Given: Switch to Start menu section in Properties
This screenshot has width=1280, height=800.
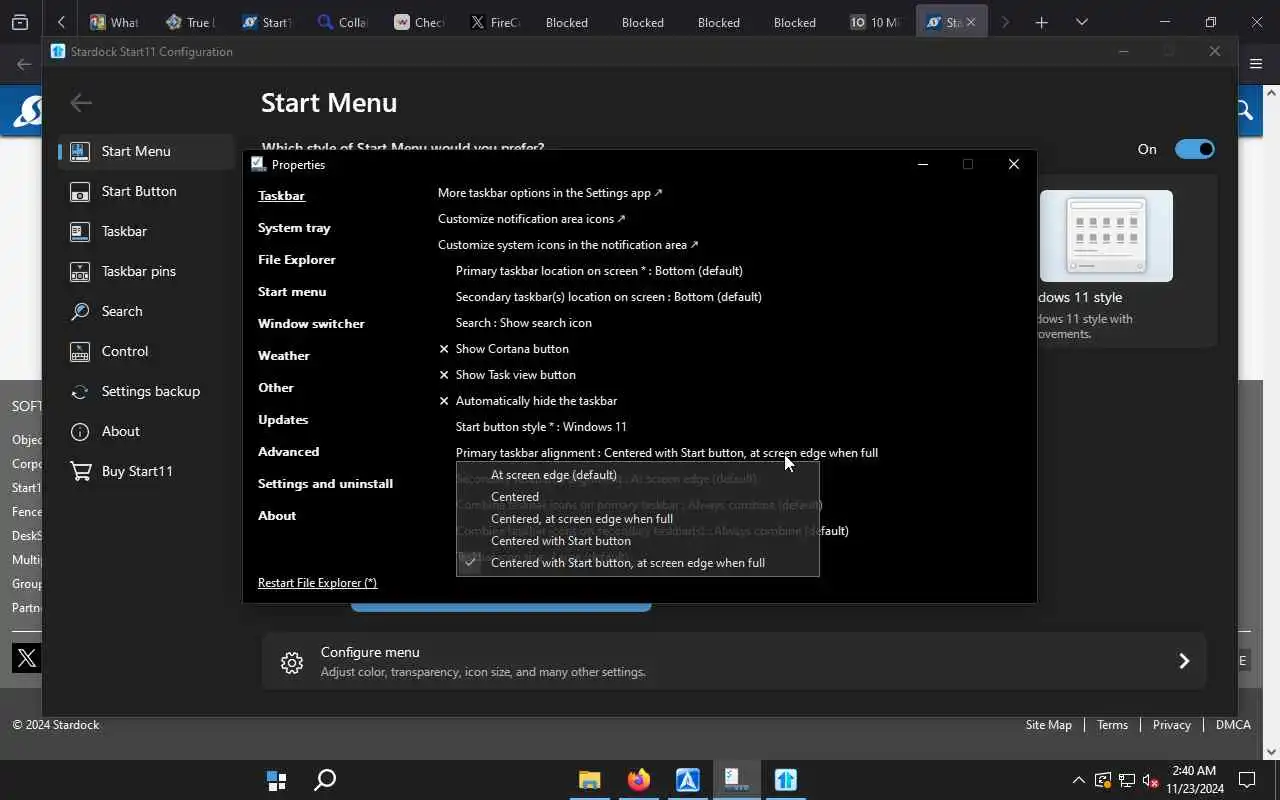Looking at the screenshot, I should click(x=292, y=292).
